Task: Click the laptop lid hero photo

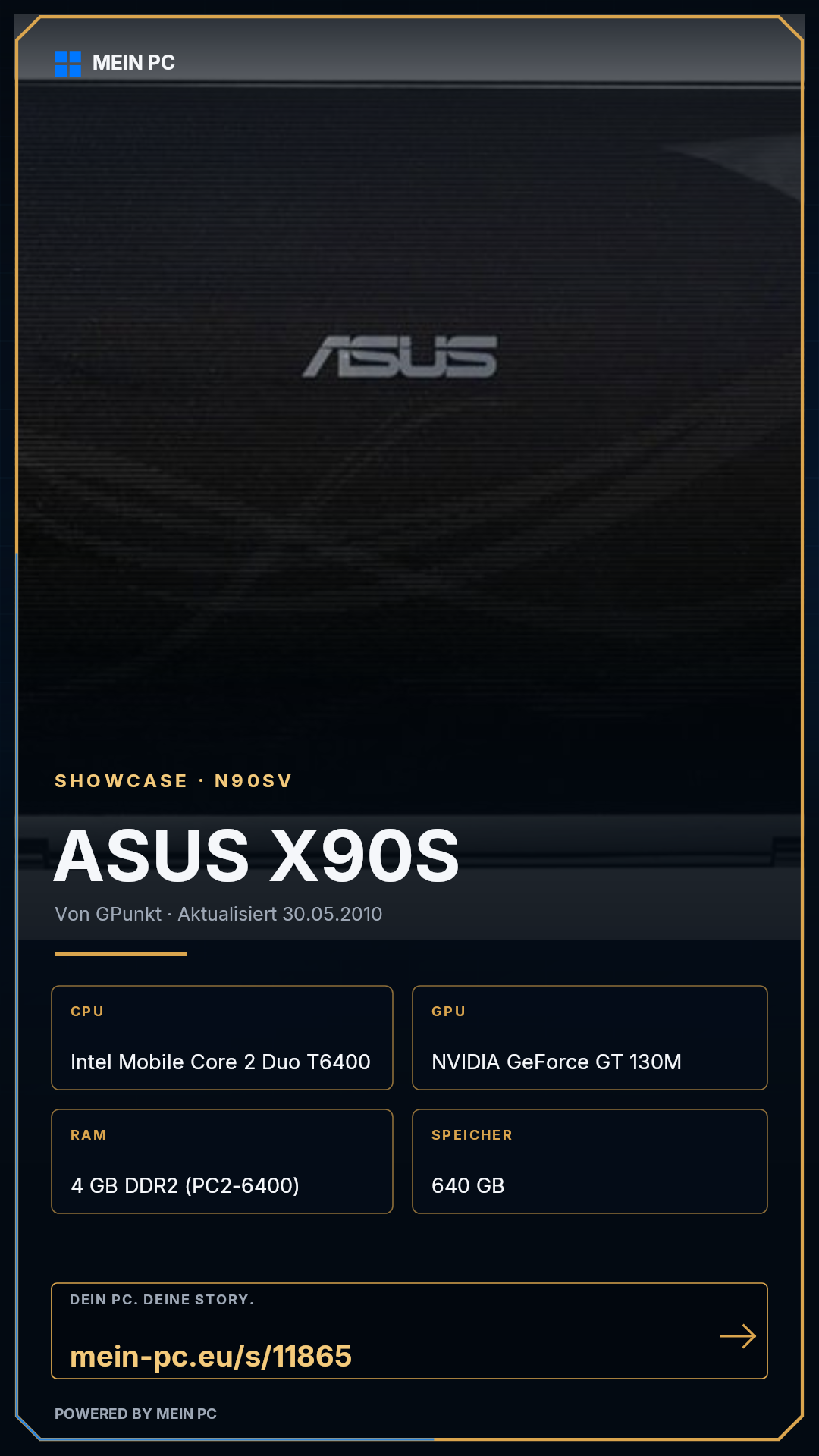Action: (x=409, y=425)
